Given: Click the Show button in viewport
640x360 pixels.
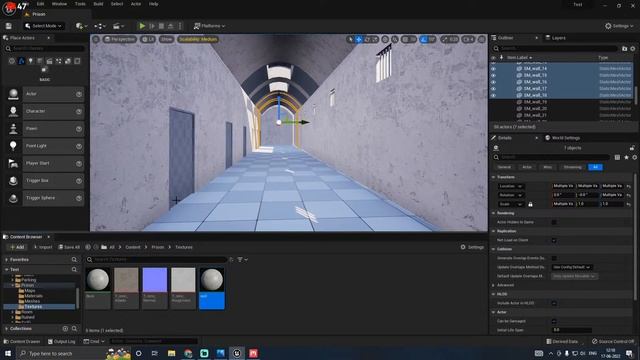Looking at the screenshot, I should 166,39.
